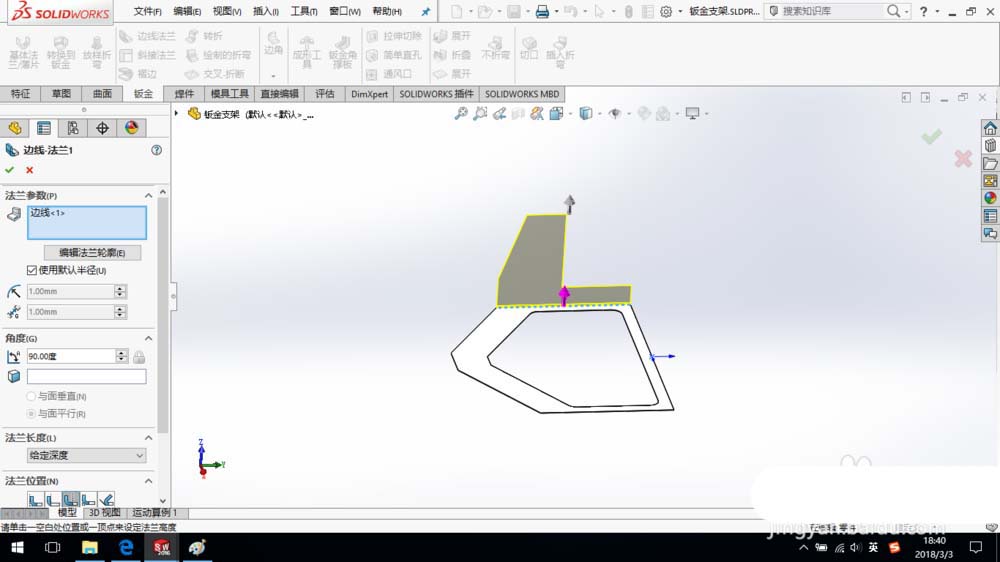Select the perpendicular to face radio option

(x=31, y=396)
